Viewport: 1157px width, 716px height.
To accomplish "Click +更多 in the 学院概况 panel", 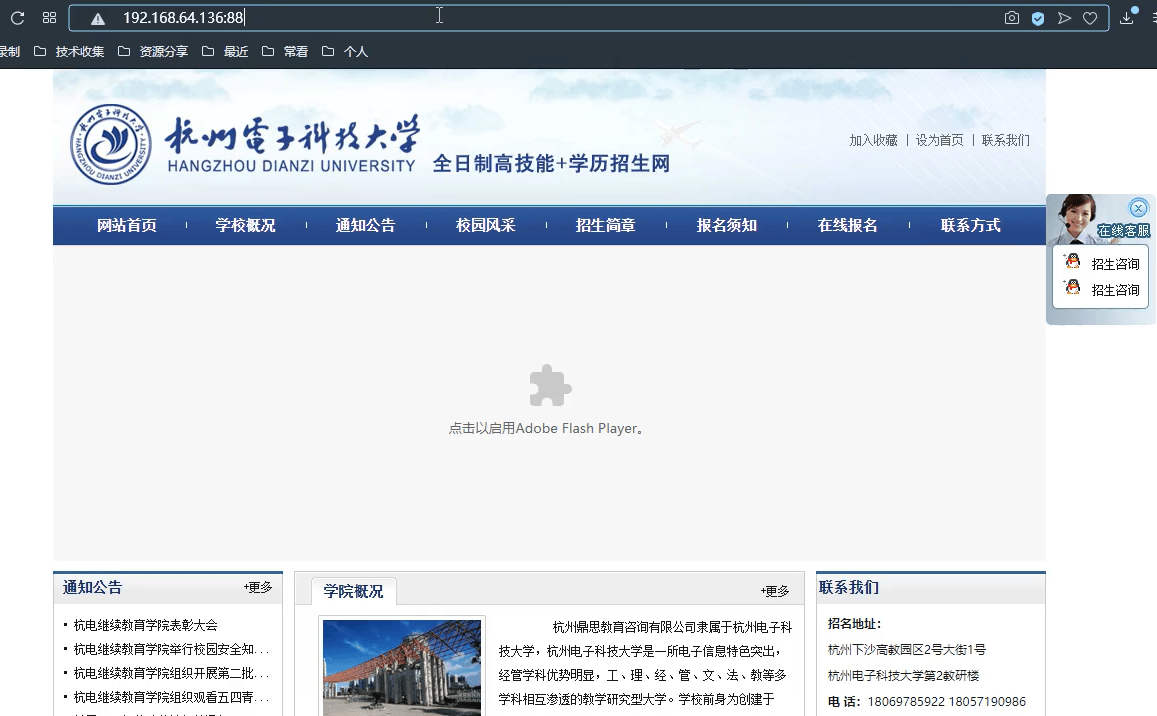I will [x=775, y=591].
